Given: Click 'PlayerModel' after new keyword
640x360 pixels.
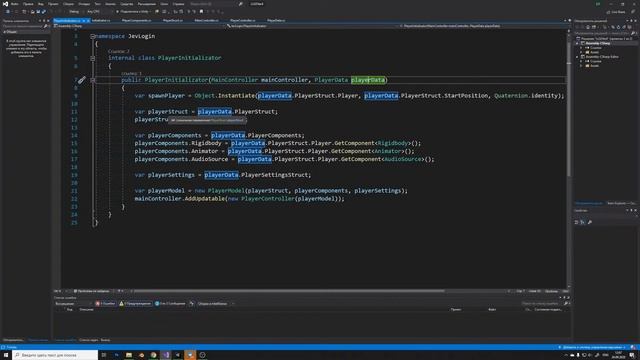Looking at the screenshot, I should (x=226, y=191).
